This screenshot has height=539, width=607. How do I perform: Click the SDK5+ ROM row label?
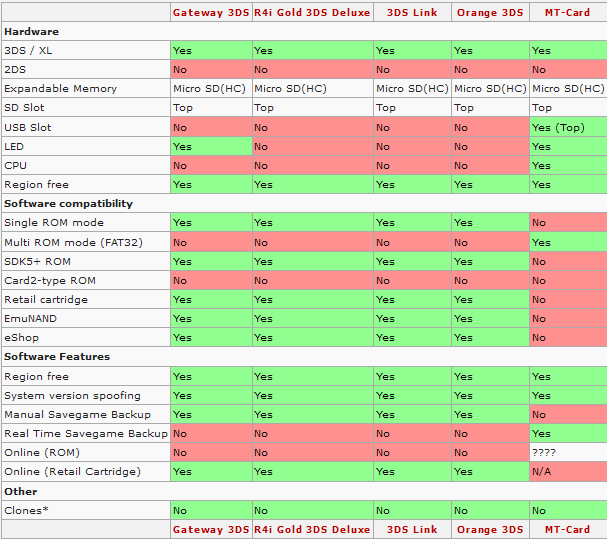38,261
